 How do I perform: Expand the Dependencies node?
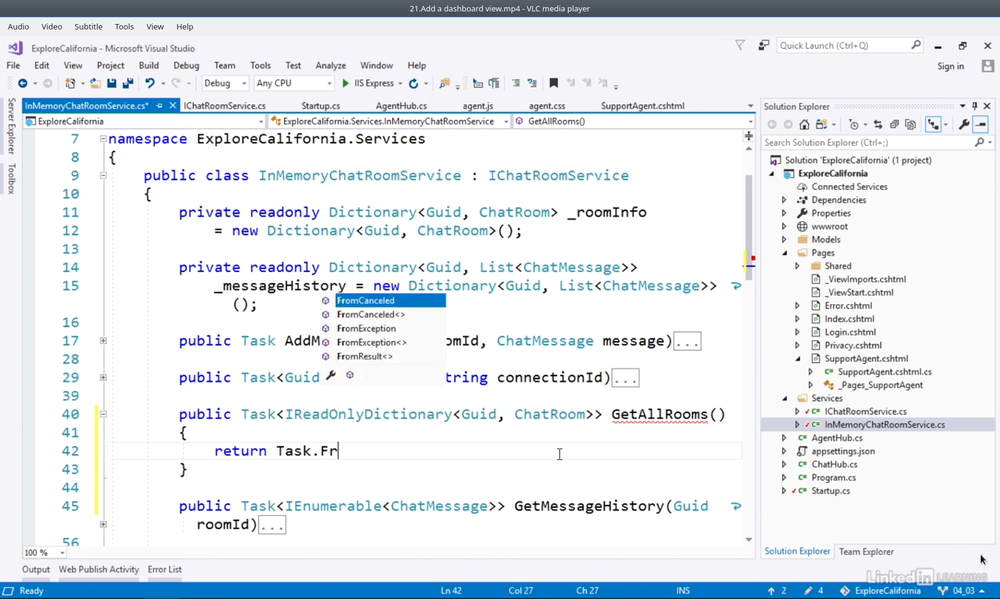(784, 200)
